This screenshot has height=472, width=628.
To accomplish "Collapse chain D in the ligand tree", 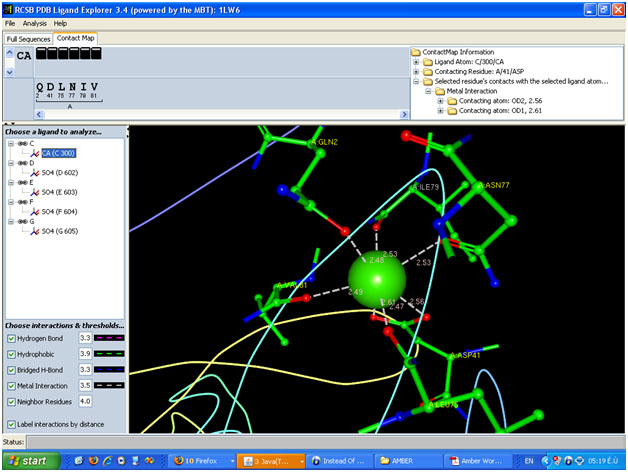I will click(x=10, y=163).
